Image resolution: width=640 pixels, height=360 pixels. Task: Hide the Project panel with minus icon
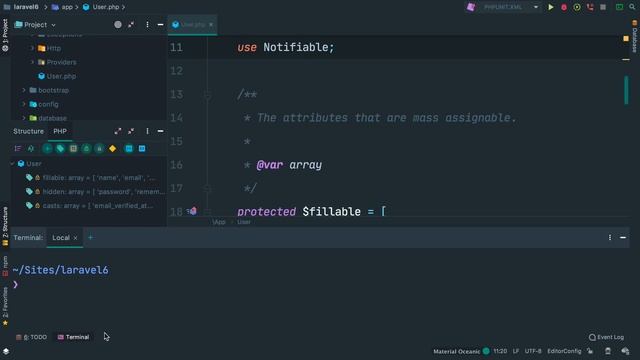[160, 24]
